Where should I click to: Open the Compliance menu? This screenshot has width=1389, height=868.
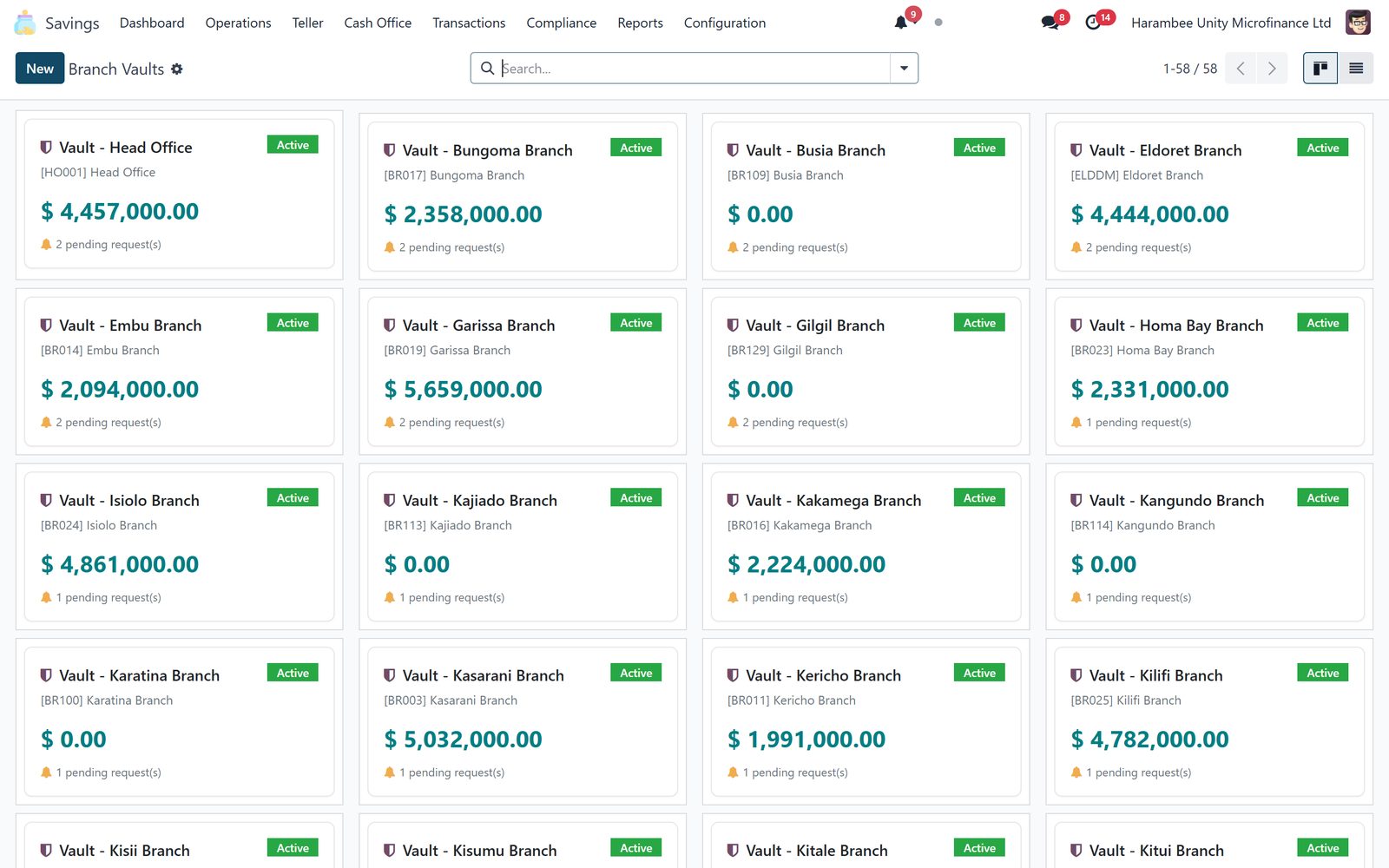coord(561,23)
